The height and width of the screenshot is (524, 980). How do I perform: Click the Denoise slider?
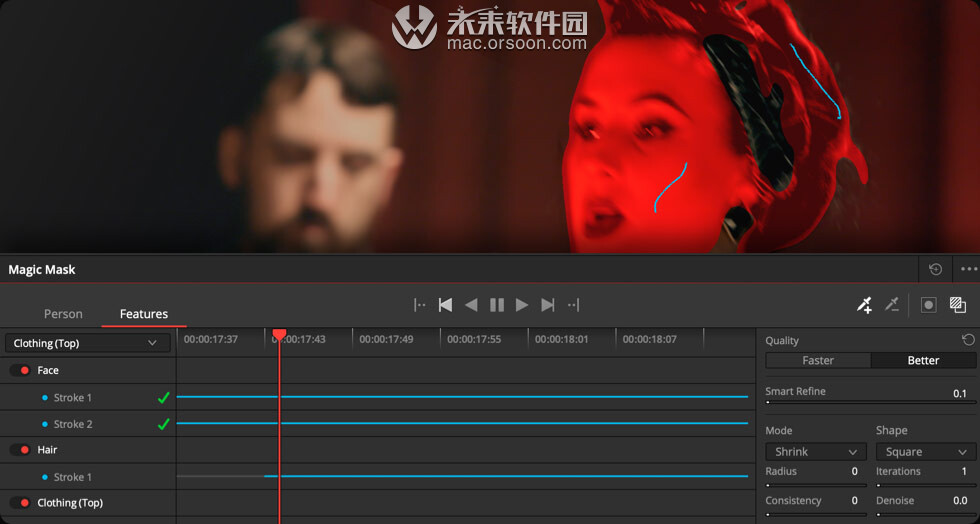click(926, 515)
